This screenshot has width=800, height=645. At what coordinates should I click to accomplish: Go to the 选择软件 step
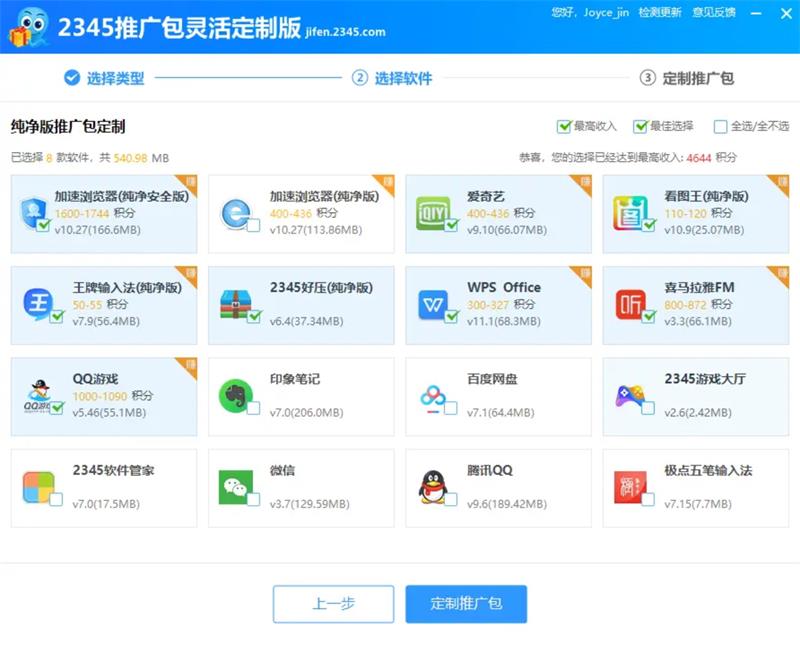coord(392,78)
